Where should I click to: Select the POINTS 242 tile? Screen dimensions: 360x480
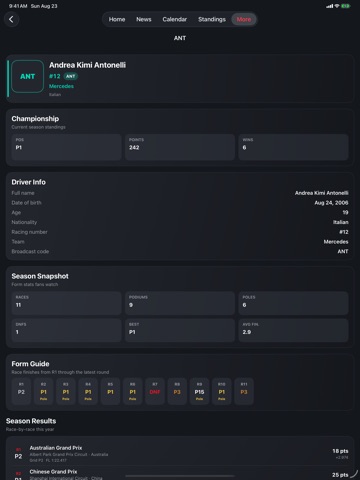tap(180, 147)
